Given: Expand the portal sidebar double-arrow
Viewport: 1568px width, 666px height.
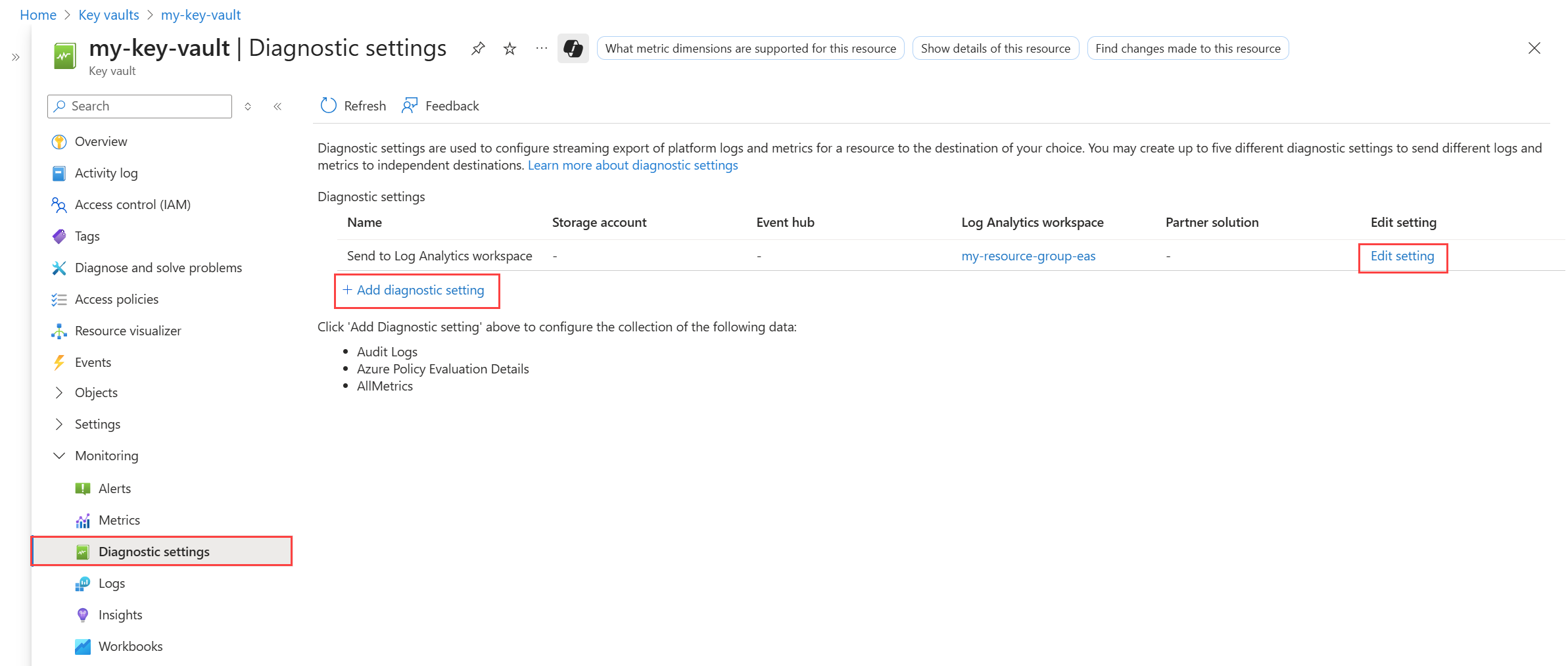Looking at the screenshot, I should tap(16, 57).
